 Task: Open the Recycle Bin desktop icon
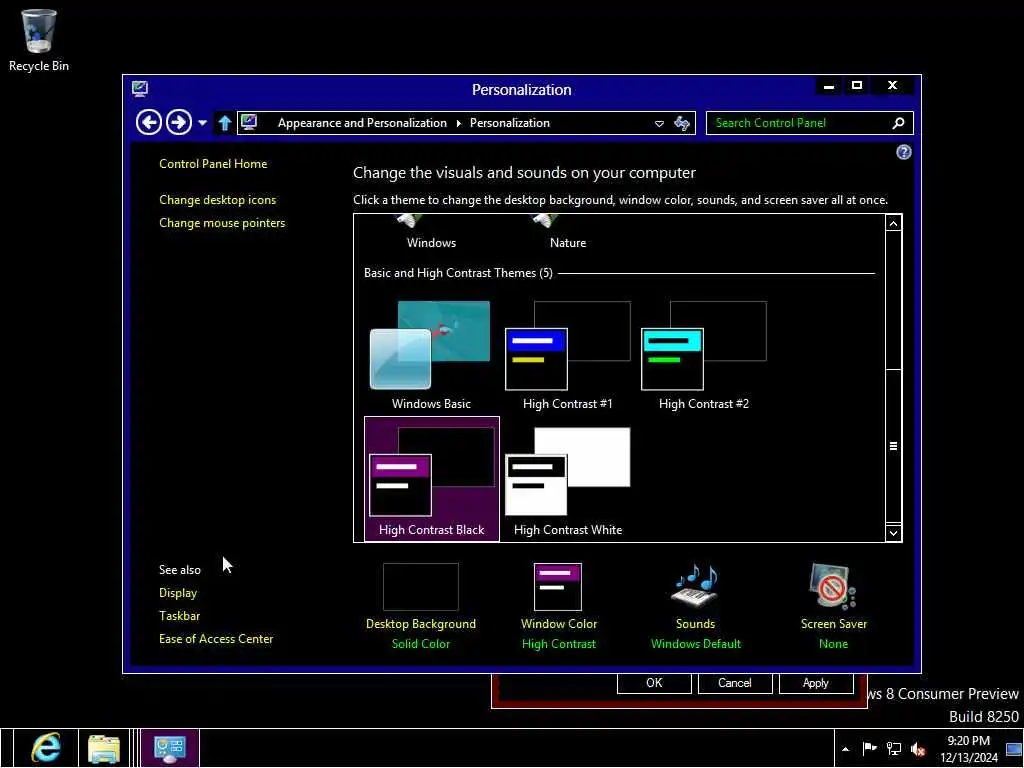click(39, 40)
